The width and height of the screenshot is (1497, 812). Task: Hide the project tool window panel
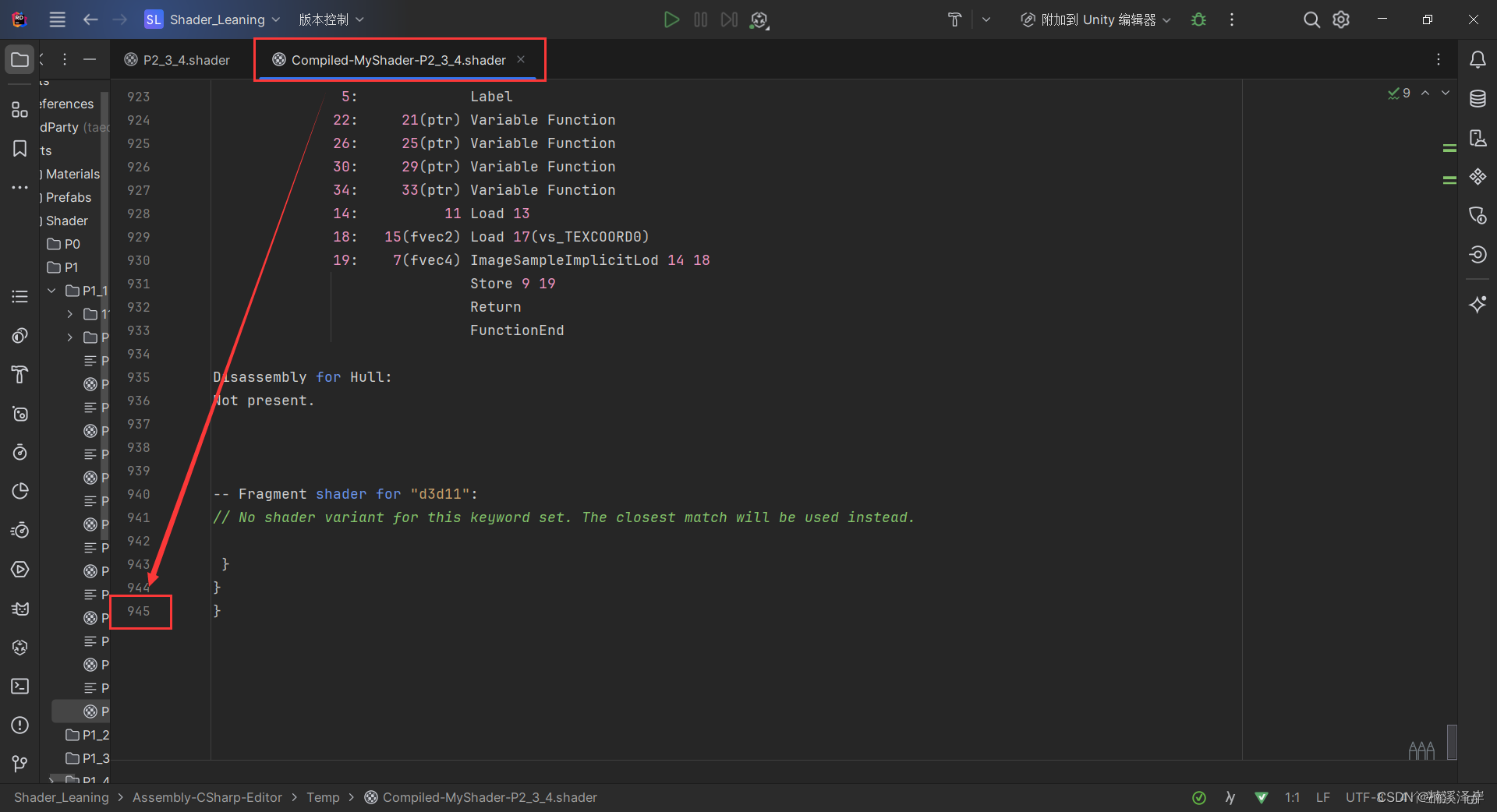[x=90, y=59]
